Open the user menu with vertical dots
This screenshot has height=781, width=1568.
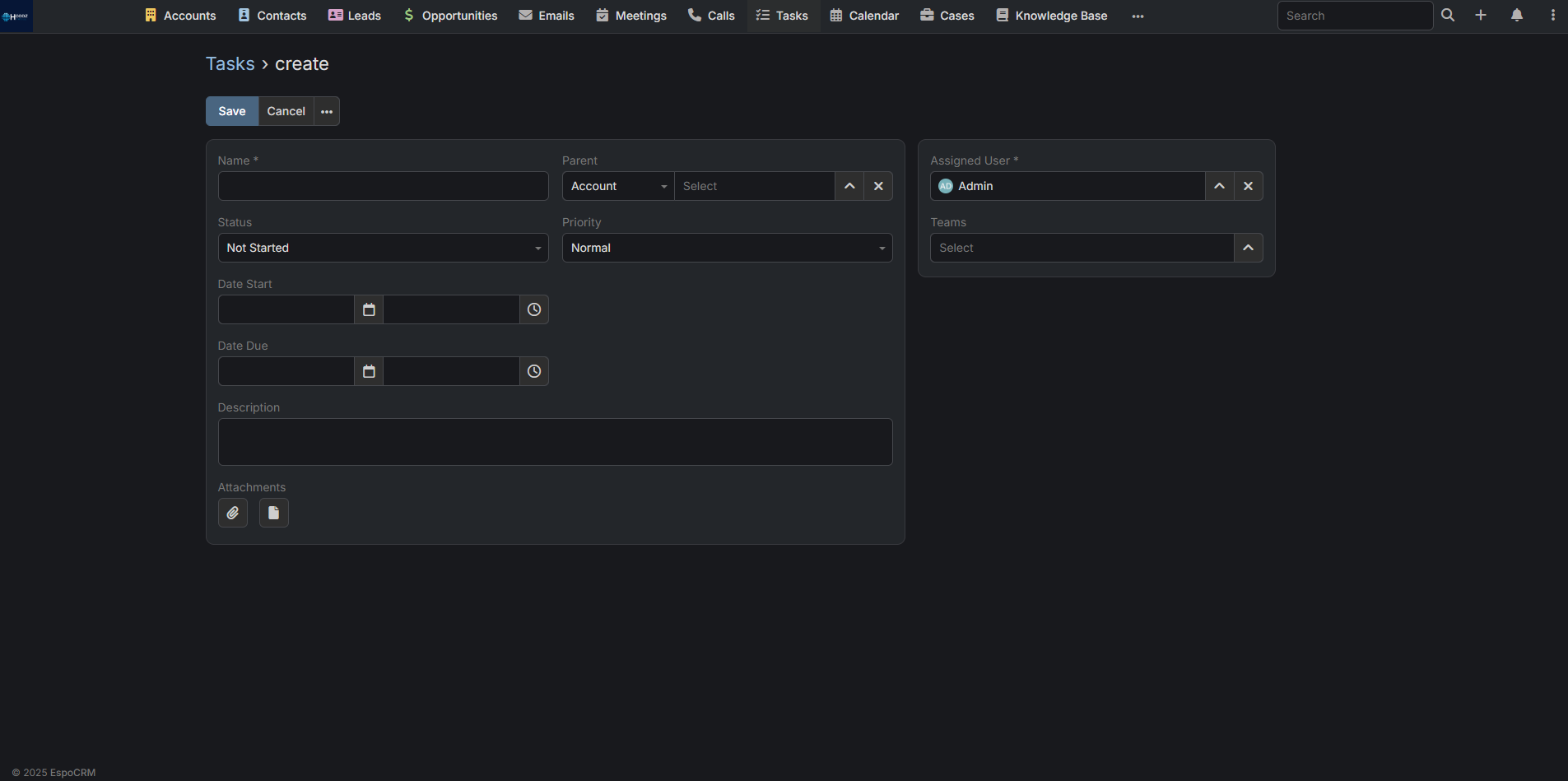point(1553,16)
